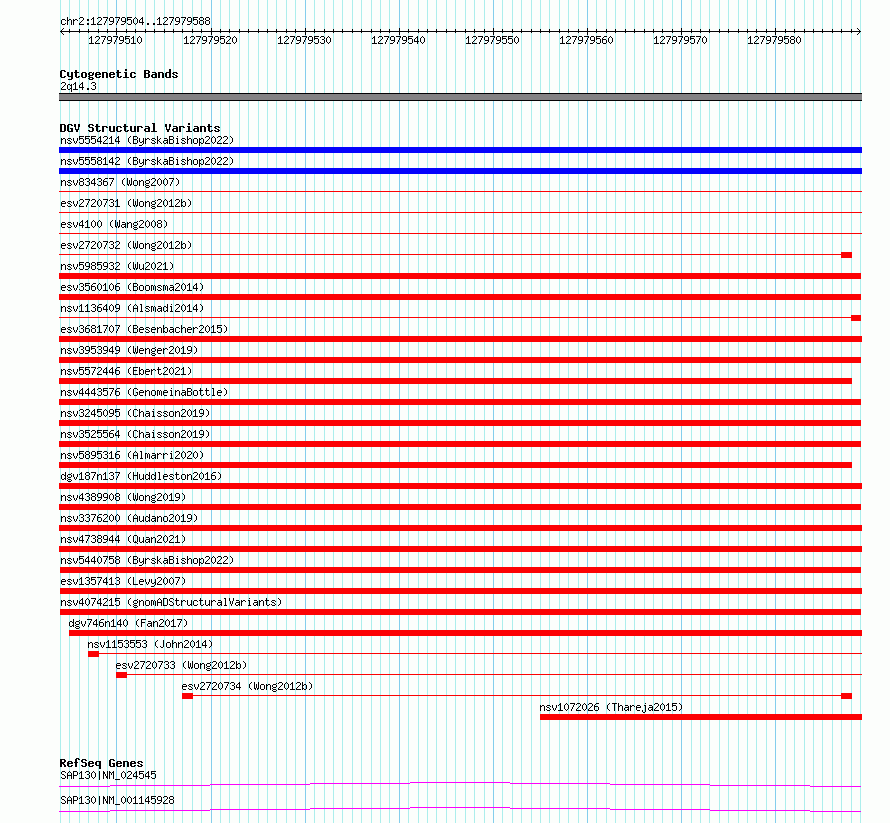Click ruler position 127979570
Viewport: 890px width, 823px height.
[680, 40]
